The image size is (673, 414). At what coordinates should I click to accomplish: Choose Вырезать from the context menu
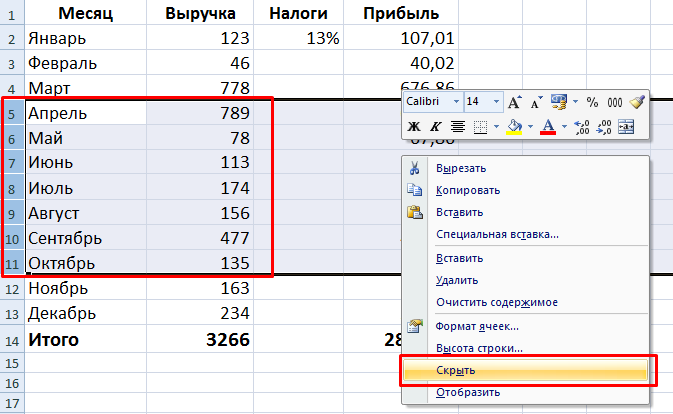[x=525, y=168]
